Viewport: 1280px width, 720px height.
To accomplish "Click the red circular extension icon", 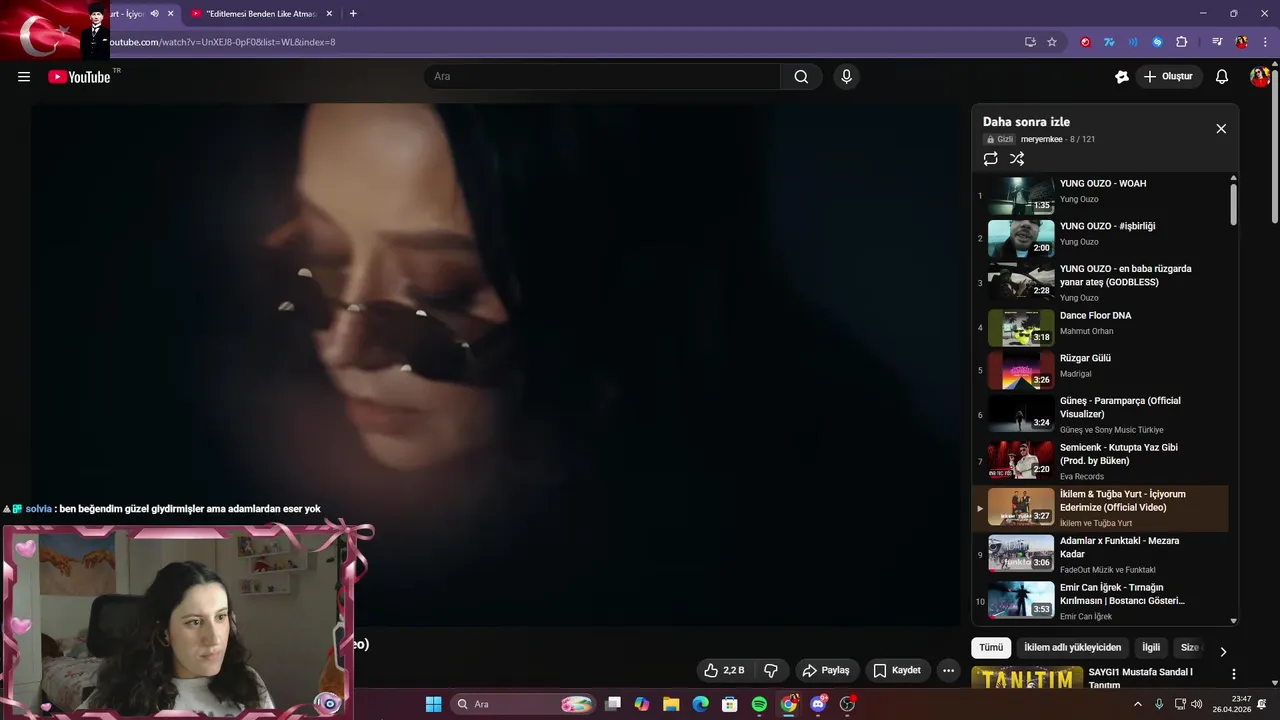I will click(x=1085, y=42).
